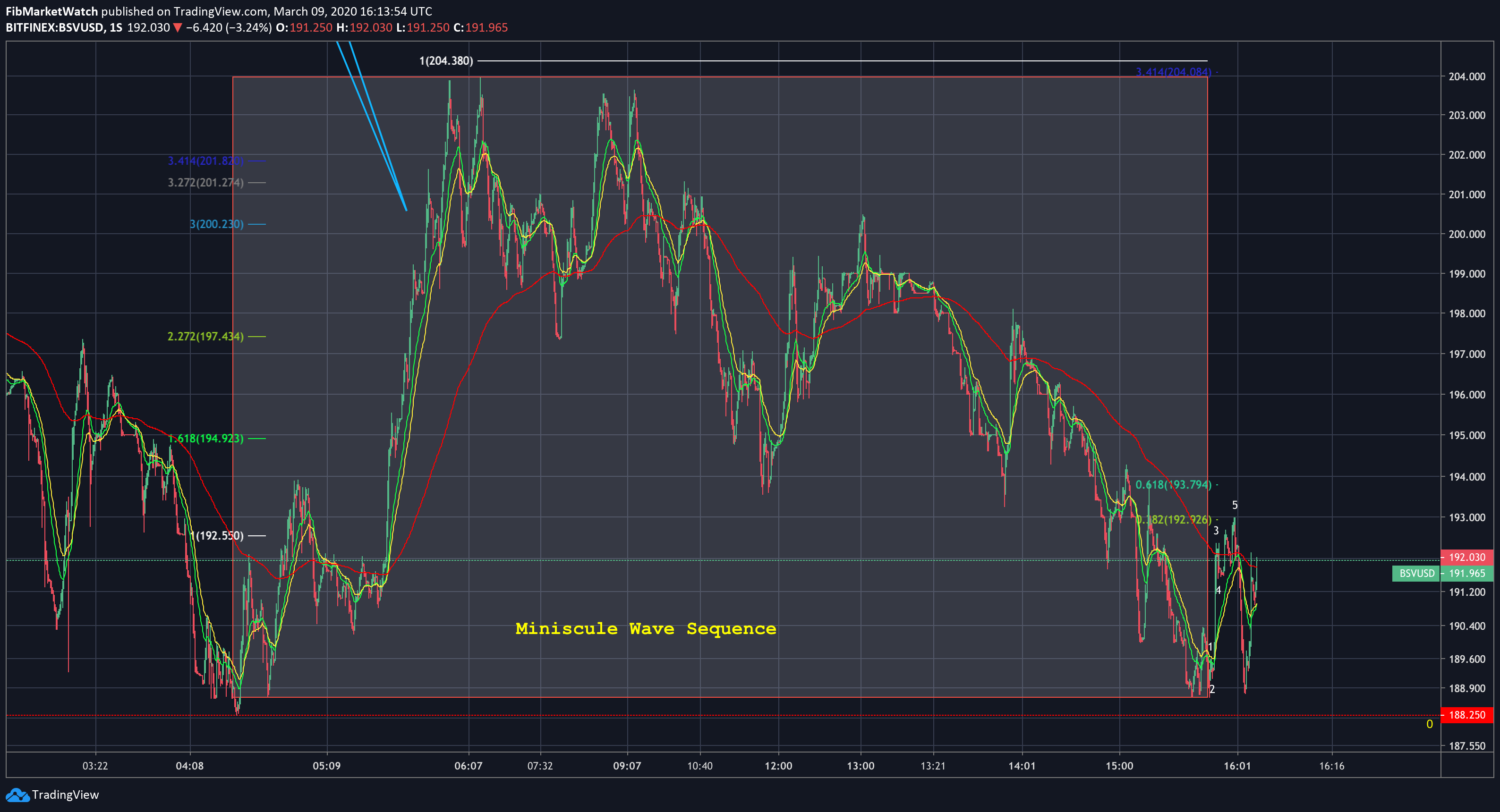Click the 16:16 time axis label
This screenshot has width=1500, height=812.
(x=1332, y=765)
